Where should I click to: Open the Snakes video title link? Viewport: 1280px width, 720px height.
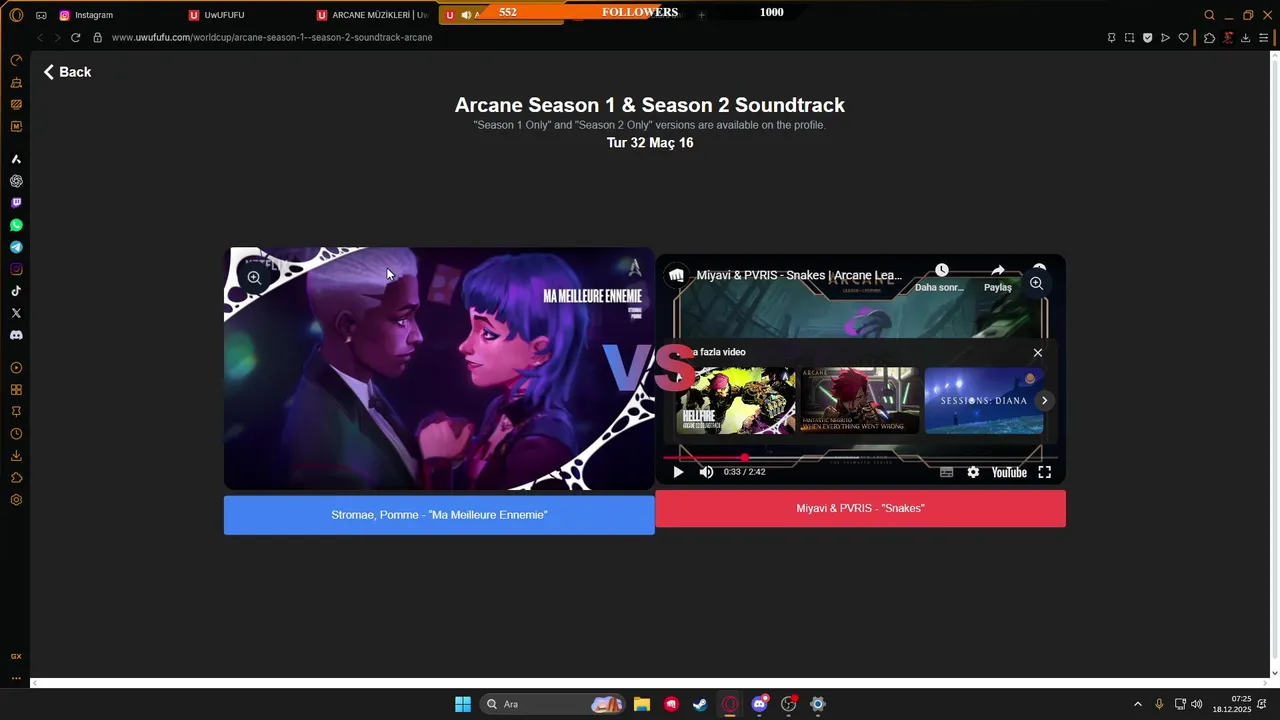[x=799, y=275]
